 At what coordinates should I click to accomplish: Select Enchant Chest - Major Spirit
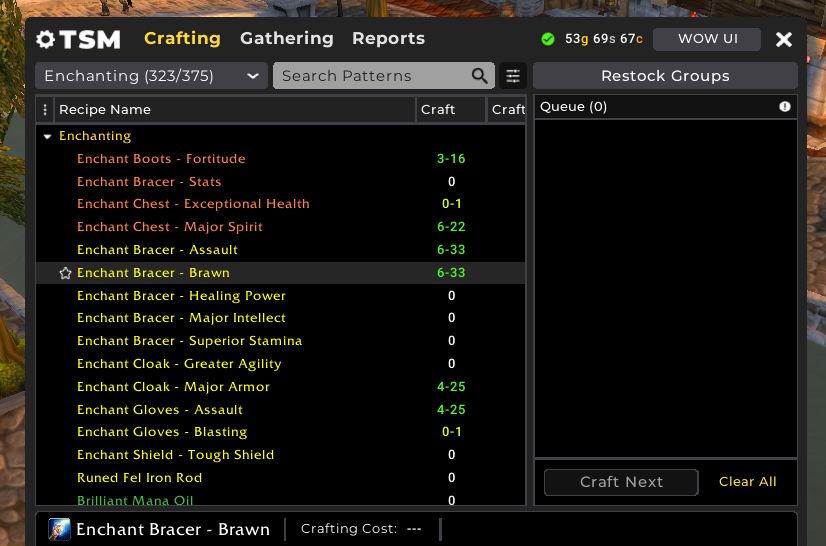coord(280,227)
